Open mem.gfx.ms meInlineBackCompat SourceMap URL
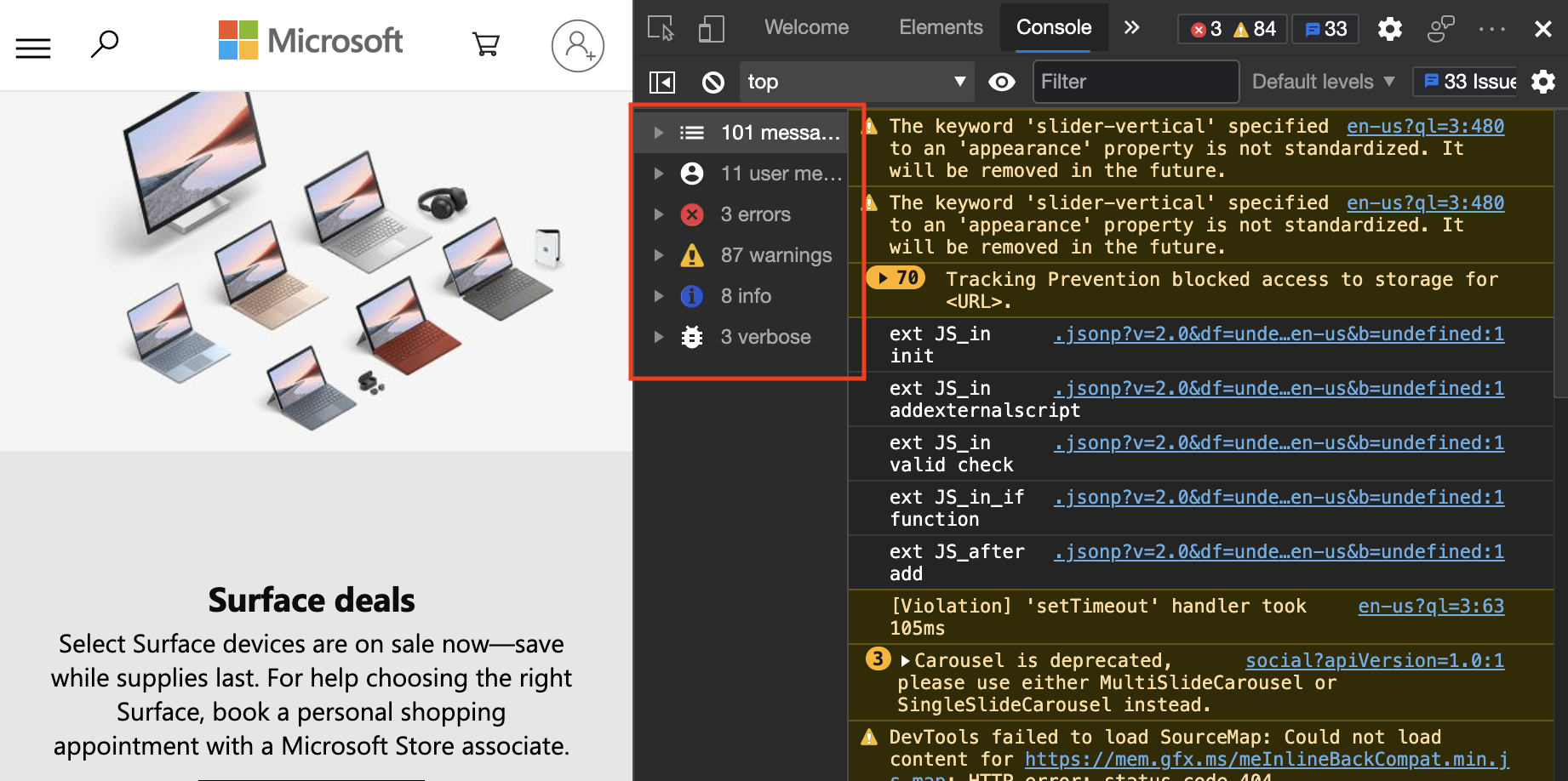The height and width of the screenshot is (781, 1568). point(1267,760)
